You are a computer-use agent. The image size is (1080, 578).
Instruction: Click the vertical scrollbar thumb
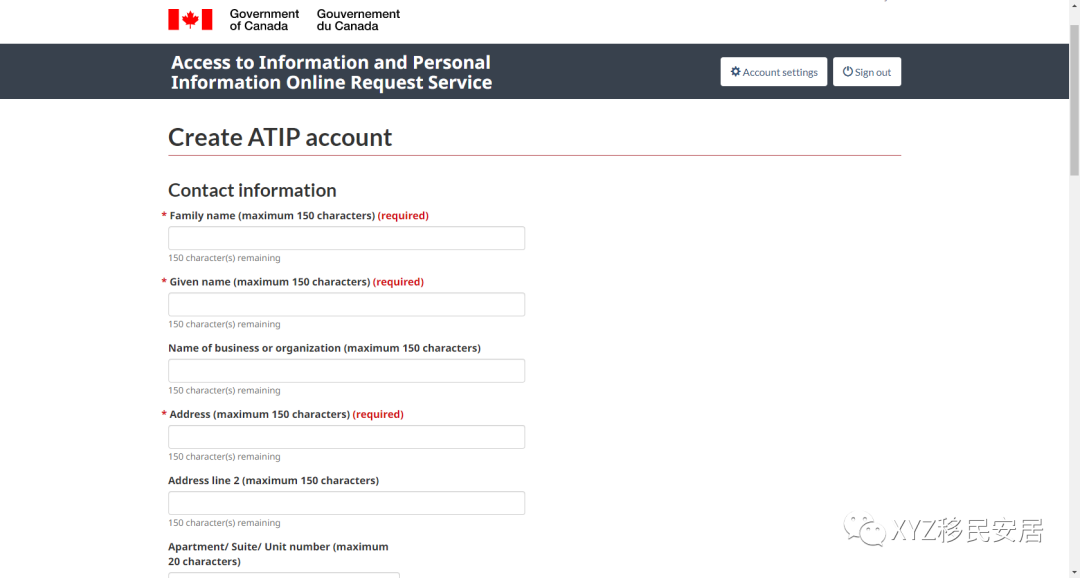[1074, 100]
